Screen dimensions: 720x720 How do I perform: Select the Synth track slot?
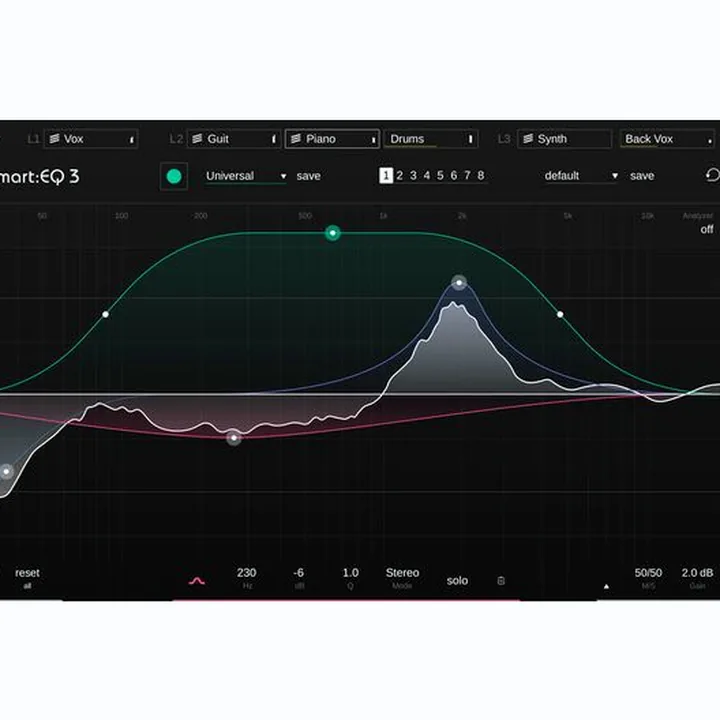(564, 139)
